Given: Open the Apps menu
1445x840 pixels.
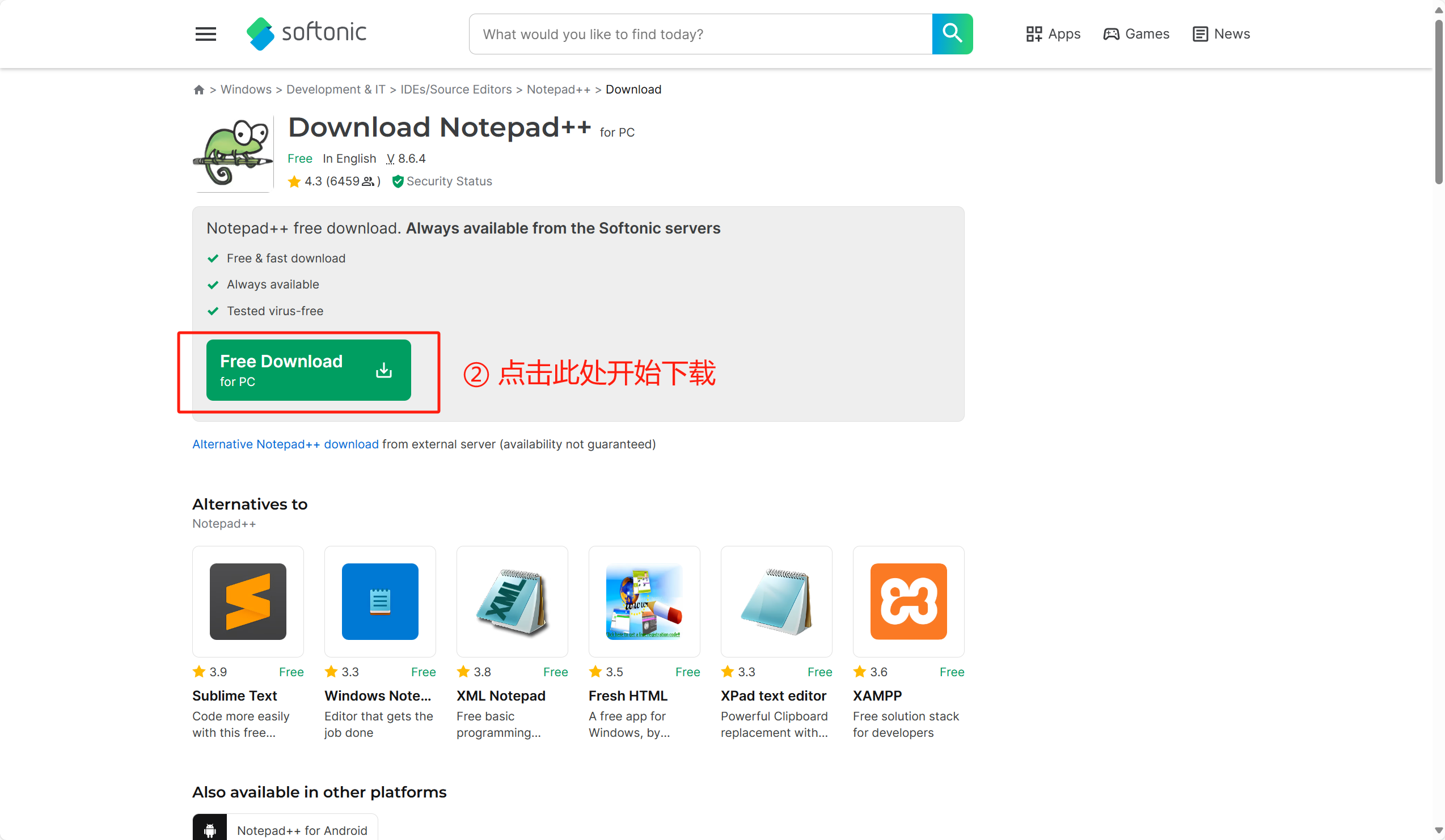Looking at the screenshot, I should 1053,34.
